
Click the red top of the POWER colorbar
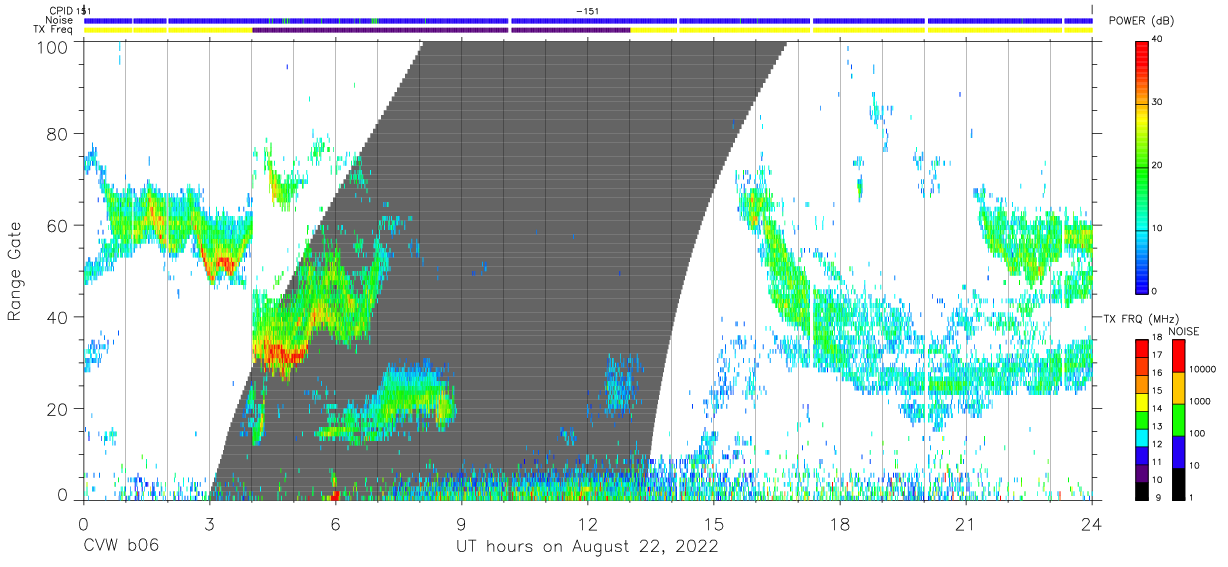tap(1142, 52)
